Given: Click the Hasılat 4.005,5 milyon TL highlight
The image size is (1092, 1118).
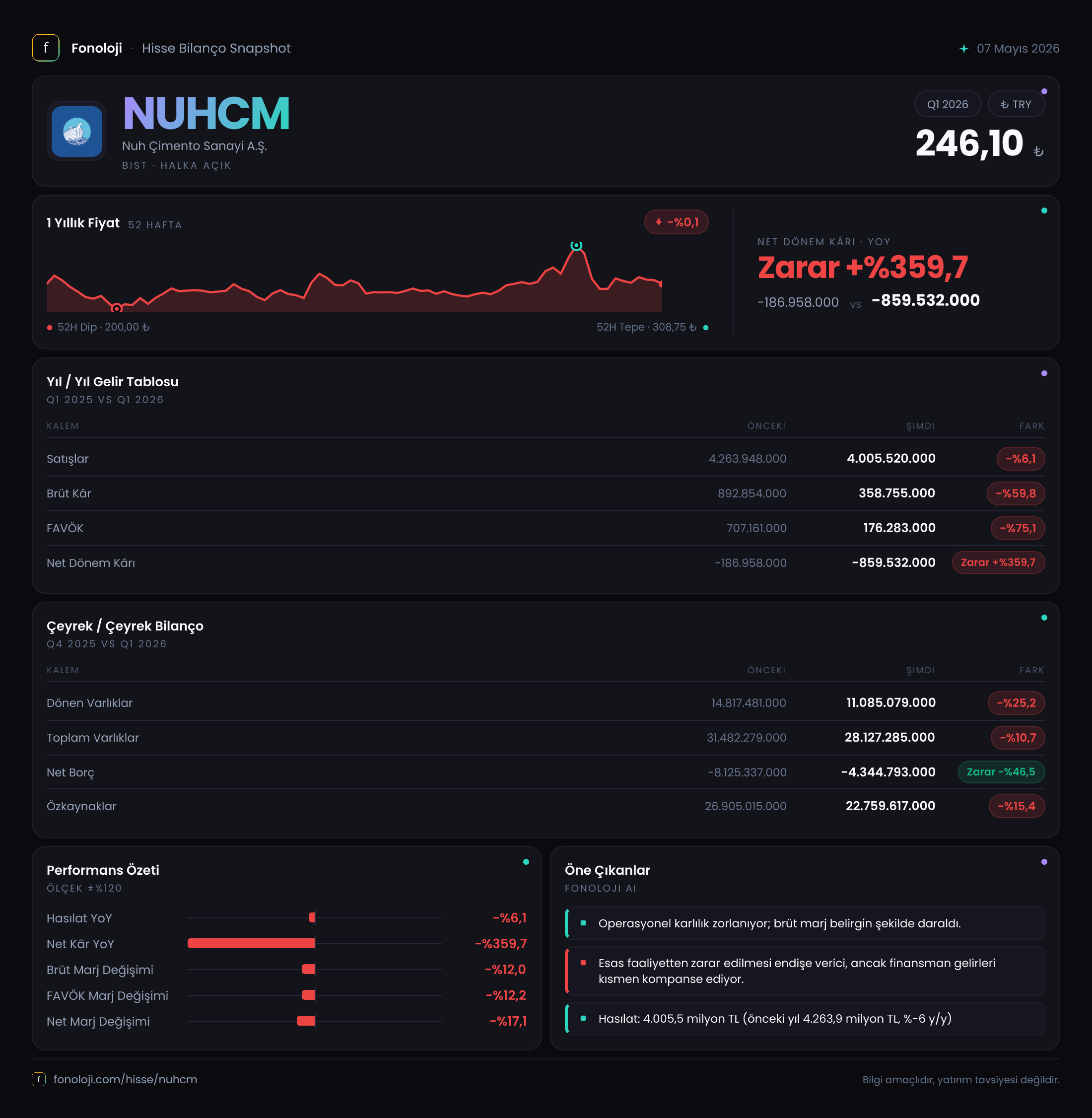Looking at the screenshot, I should (x=805, y=1019).
